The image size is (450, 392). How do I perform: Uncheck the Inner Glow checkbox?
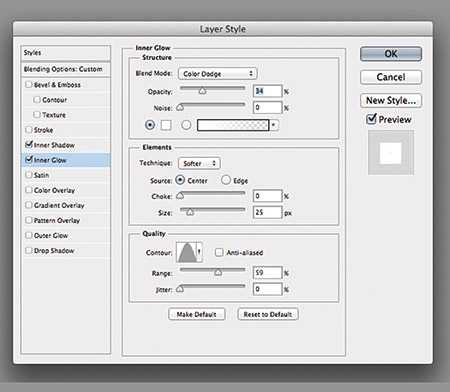click(x=29, y=159)
